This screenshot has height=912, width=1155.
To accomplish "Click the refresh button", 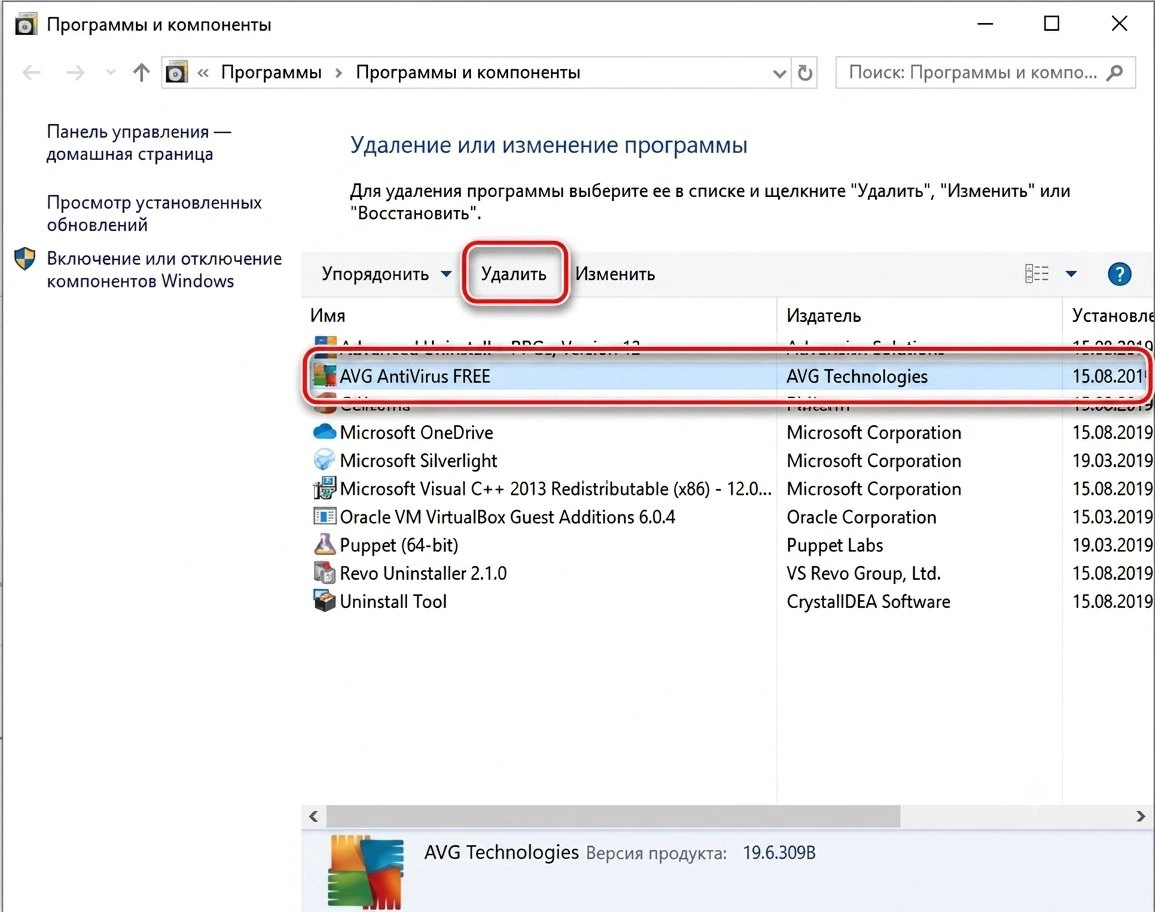I will pyautogui.click(x=805, y=73).
